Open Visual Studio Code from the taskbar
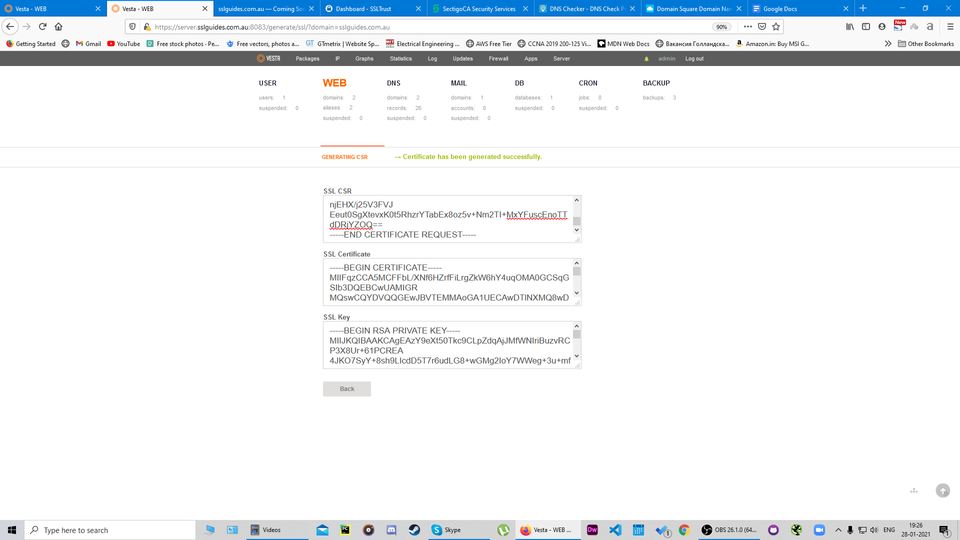This screenshot has height=540, width=960. coord(615,530)
